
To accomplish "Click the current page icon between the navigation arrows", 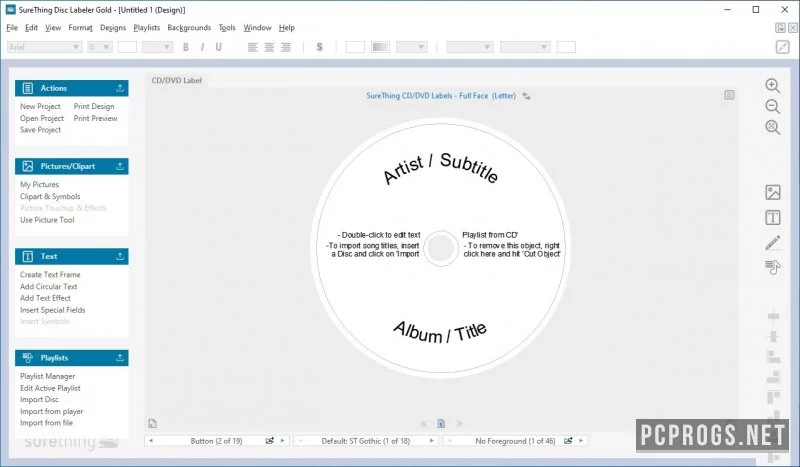I will click(x=441, y=424).
